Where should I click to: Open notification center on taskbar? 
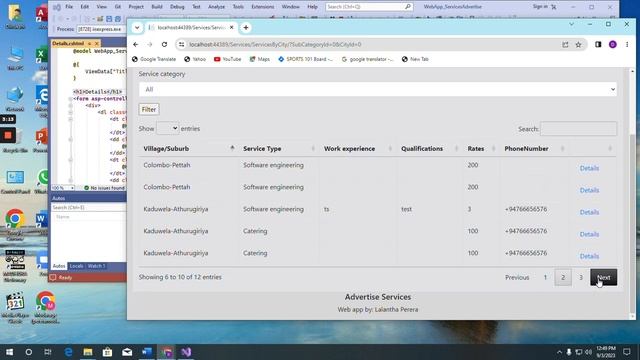pos(627,352)
